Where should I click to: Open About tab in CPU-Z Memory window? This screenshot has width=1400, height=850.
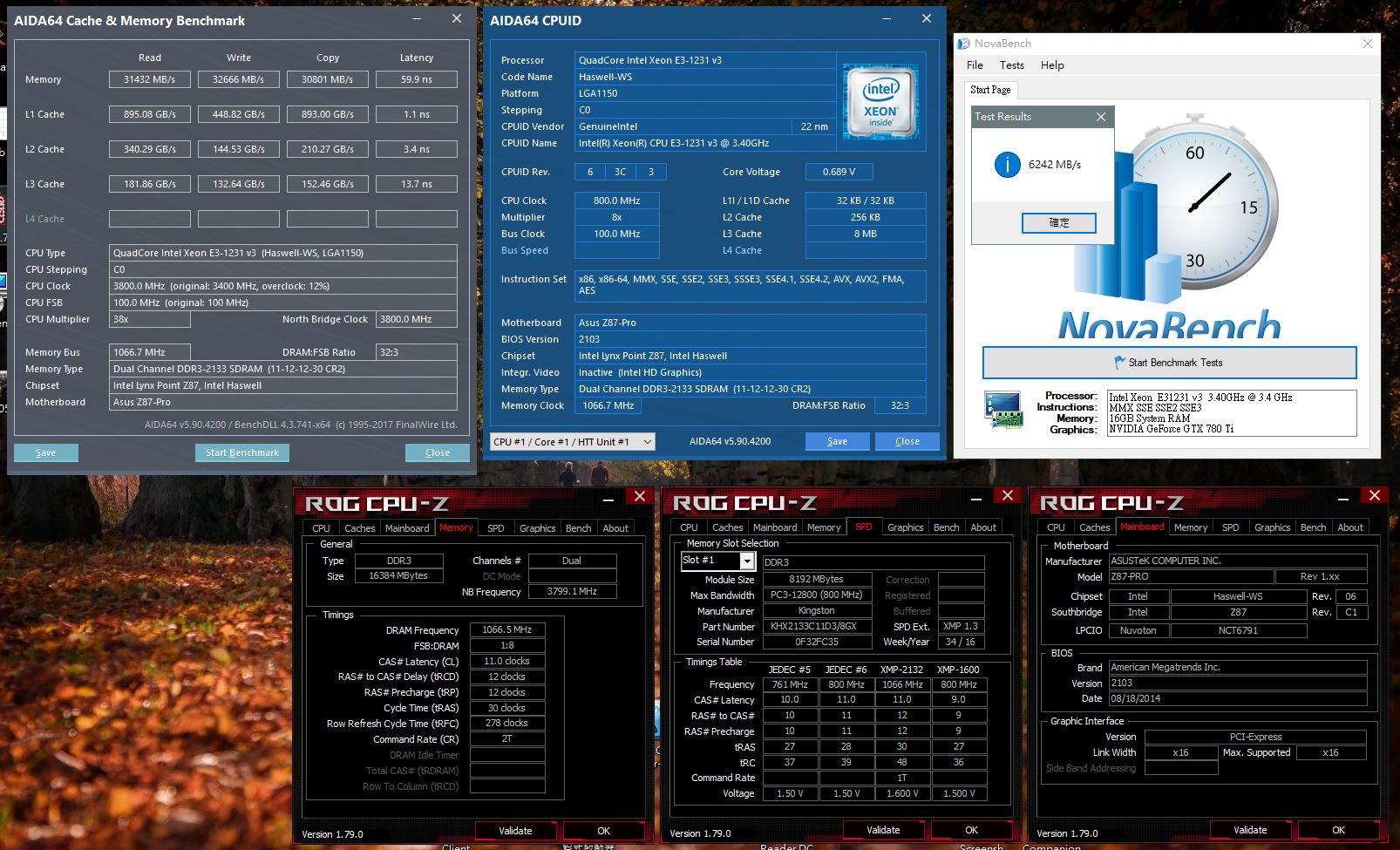615,528
